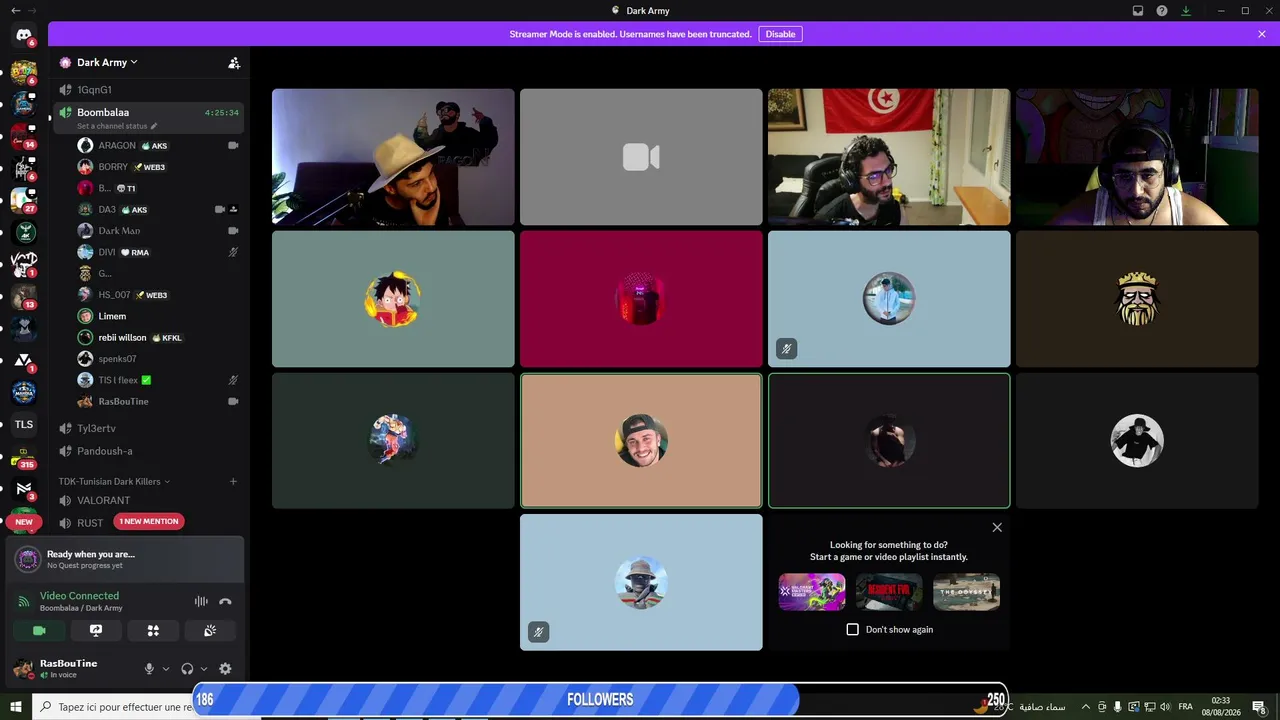Viewport: 1280px width, 720px height.
Task: Focus the video tile with Tunisian flag
Action: pyautogui.click(x=889, y=157)
